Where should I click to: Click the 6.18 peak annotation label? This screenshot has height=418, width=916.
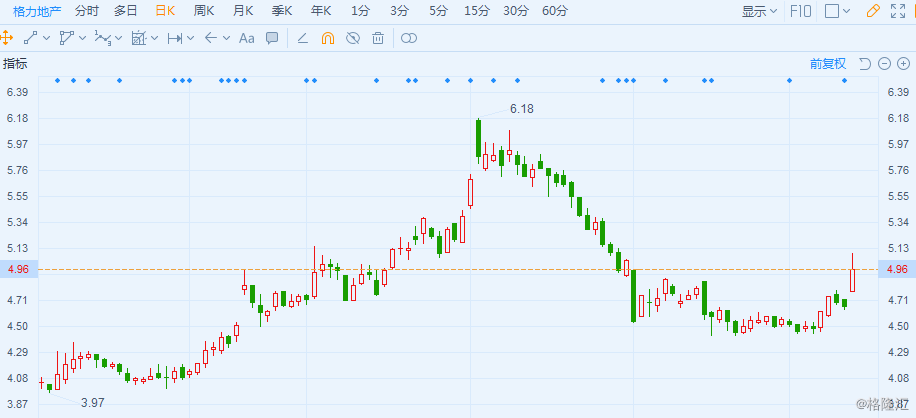(x=522, y=109)
